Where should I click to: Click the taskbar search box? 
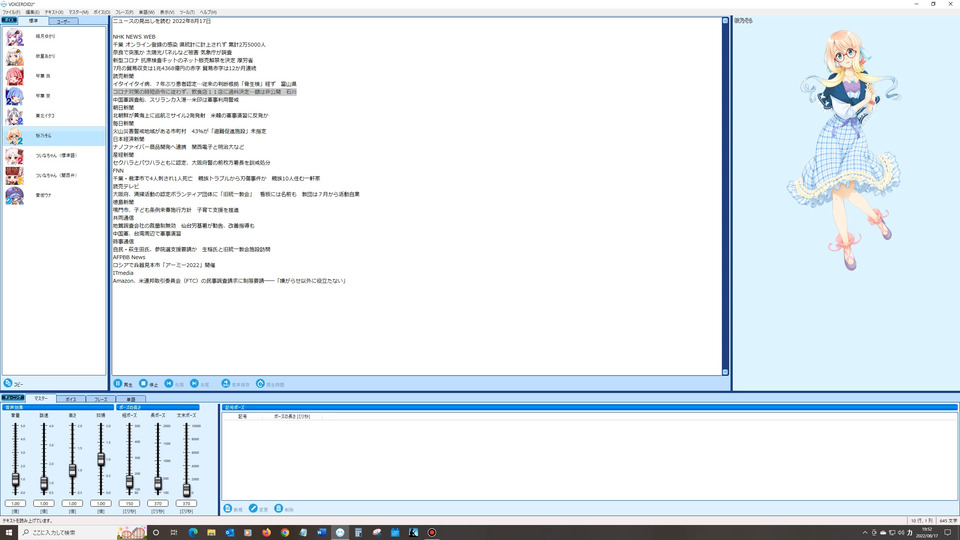tap(83, 533)
